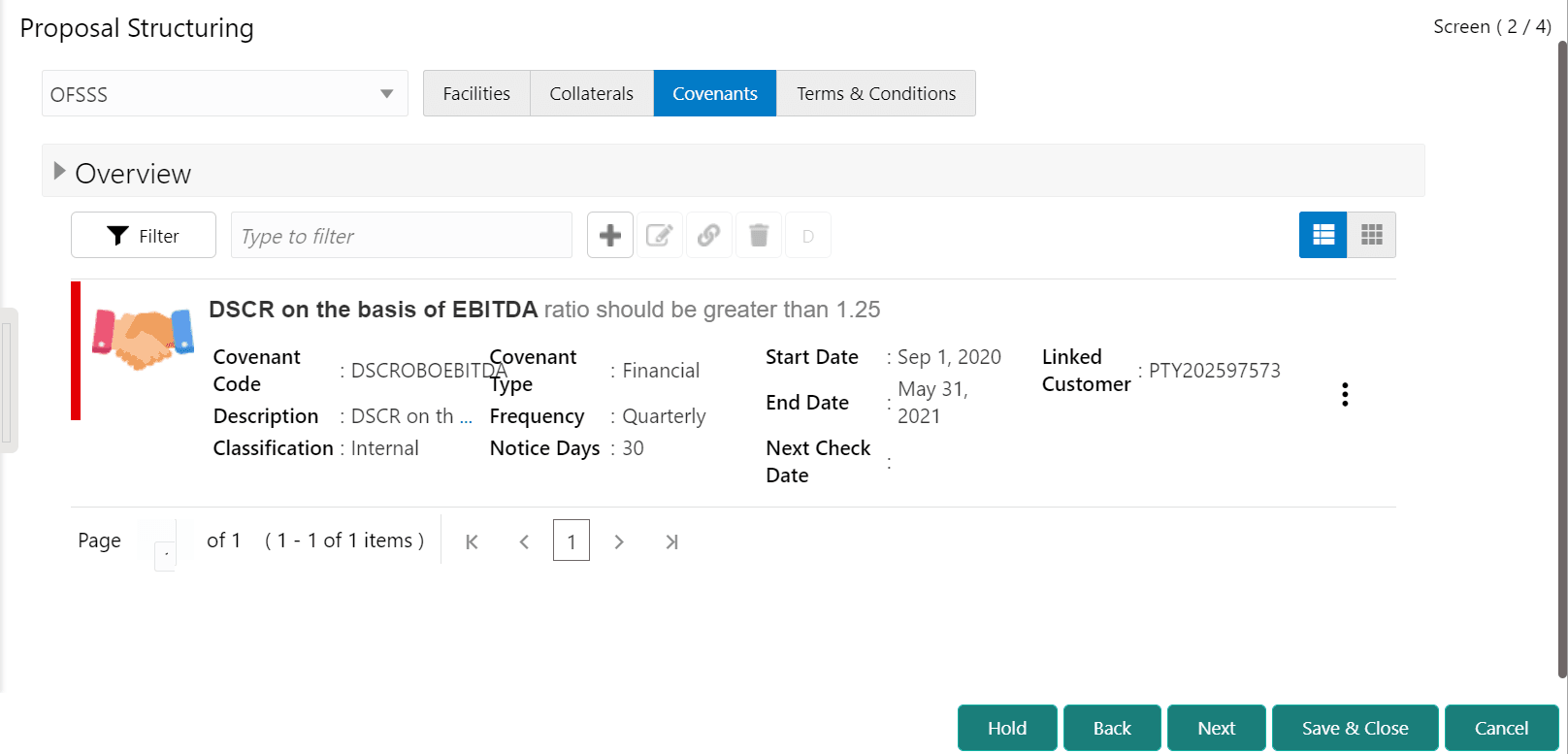Go to next page arrow
The image size is (1568, 754).
pos(619,541)
